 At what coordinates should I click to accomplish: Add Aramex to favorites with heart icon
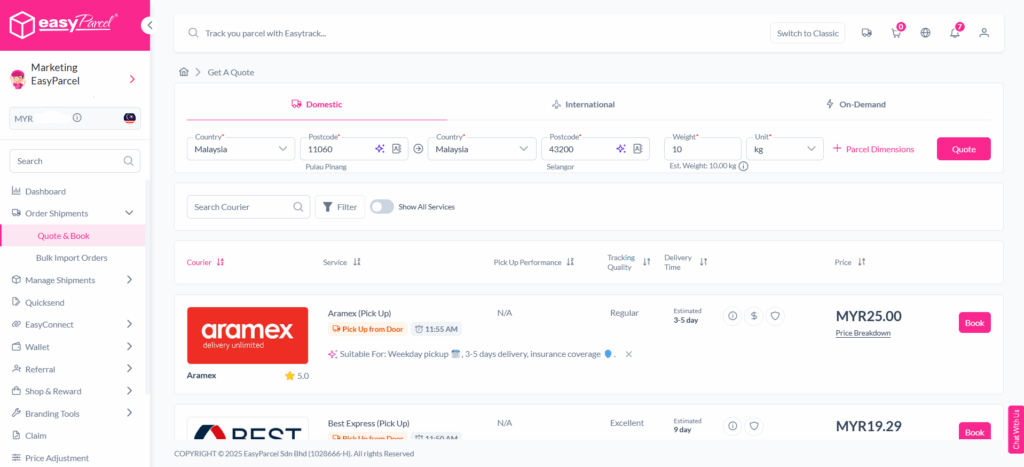(x=775, y=316)
